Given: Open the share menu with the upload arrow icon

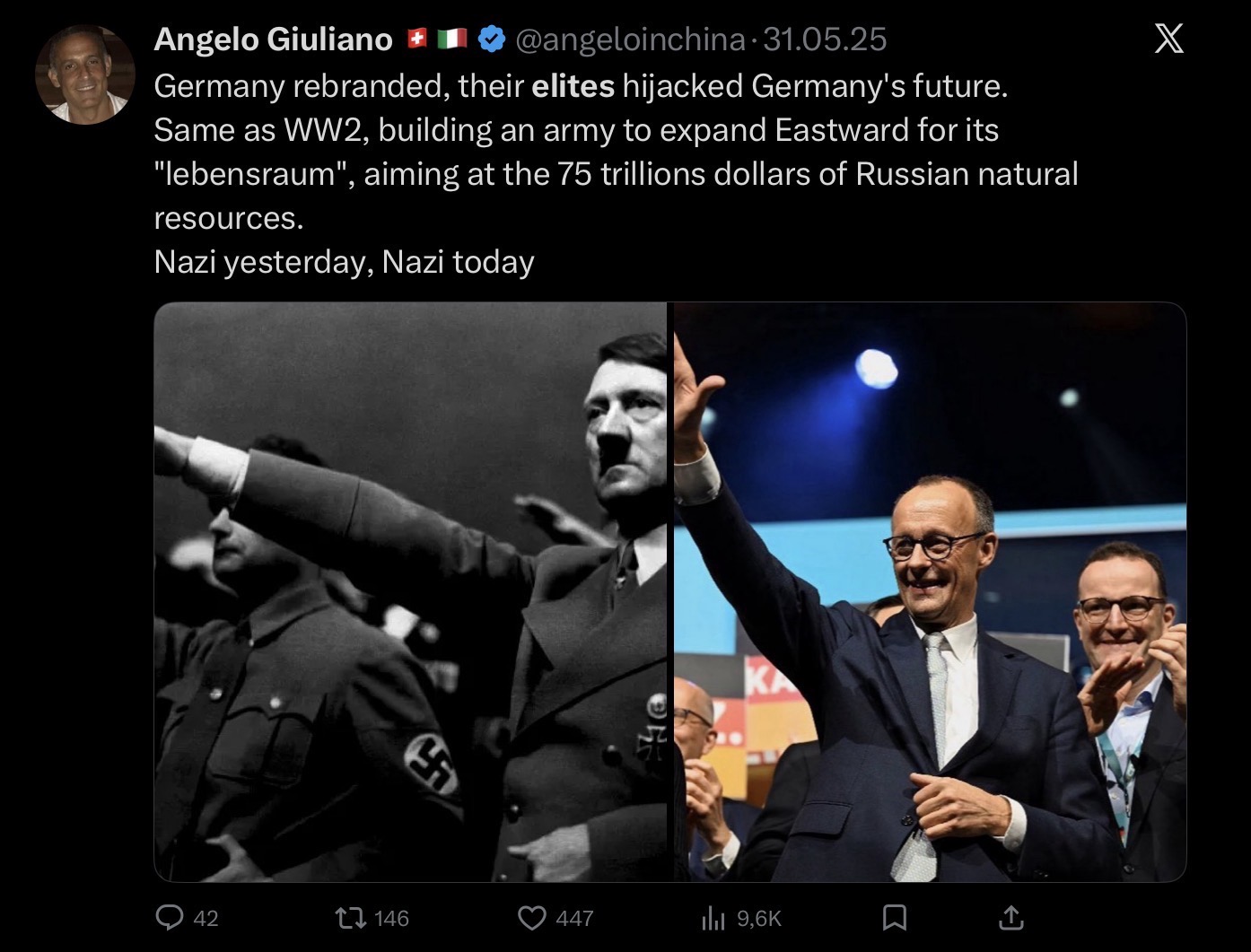Looking at the screenshot, I should (1010, 917).
